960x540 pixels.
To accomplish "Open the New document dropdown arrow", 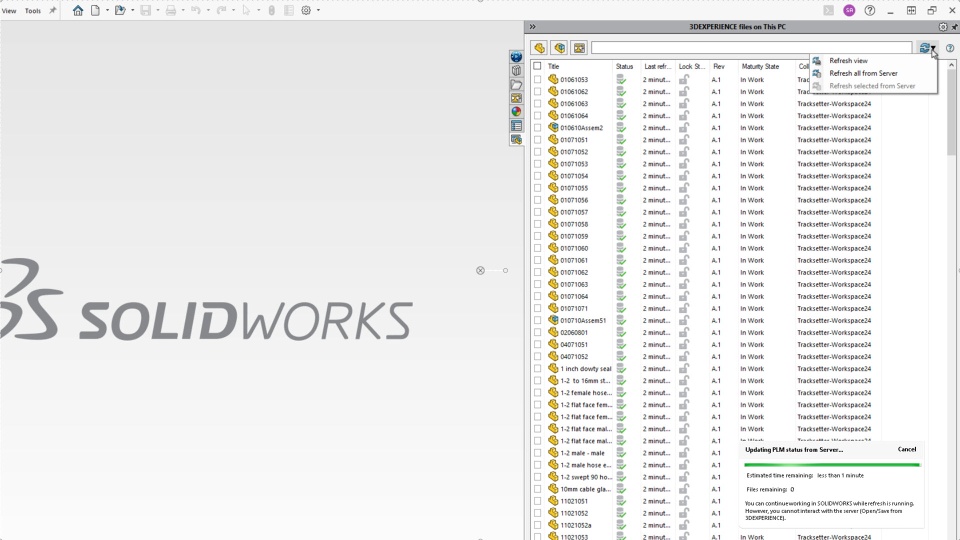I will coord(107,10).
